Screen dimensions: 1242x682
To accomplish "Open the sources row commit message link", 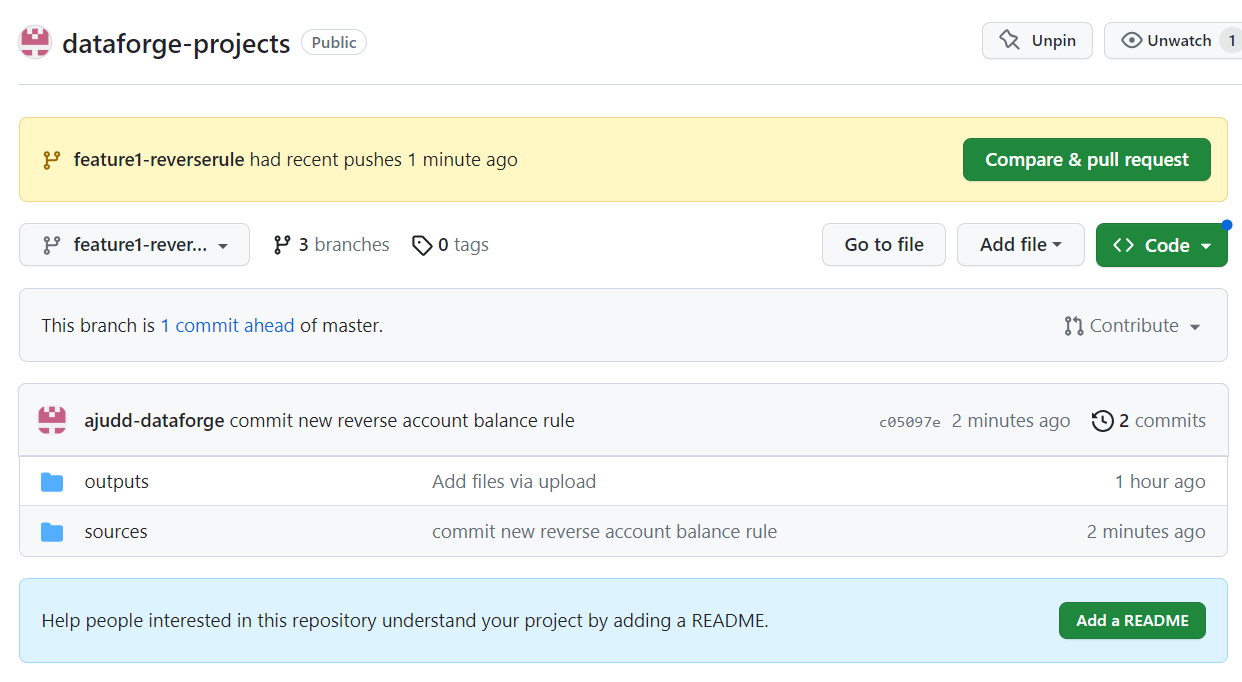I will point(604,532).
